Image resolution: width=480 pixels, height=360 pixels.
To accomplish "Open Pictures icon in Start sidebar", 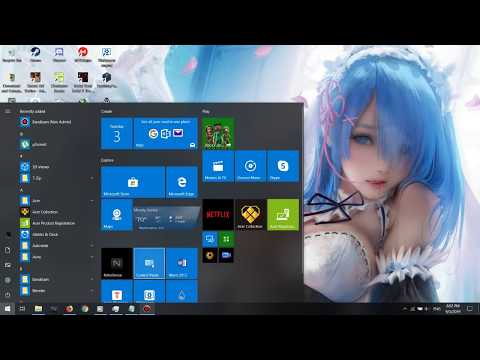I will click(8, 265).
